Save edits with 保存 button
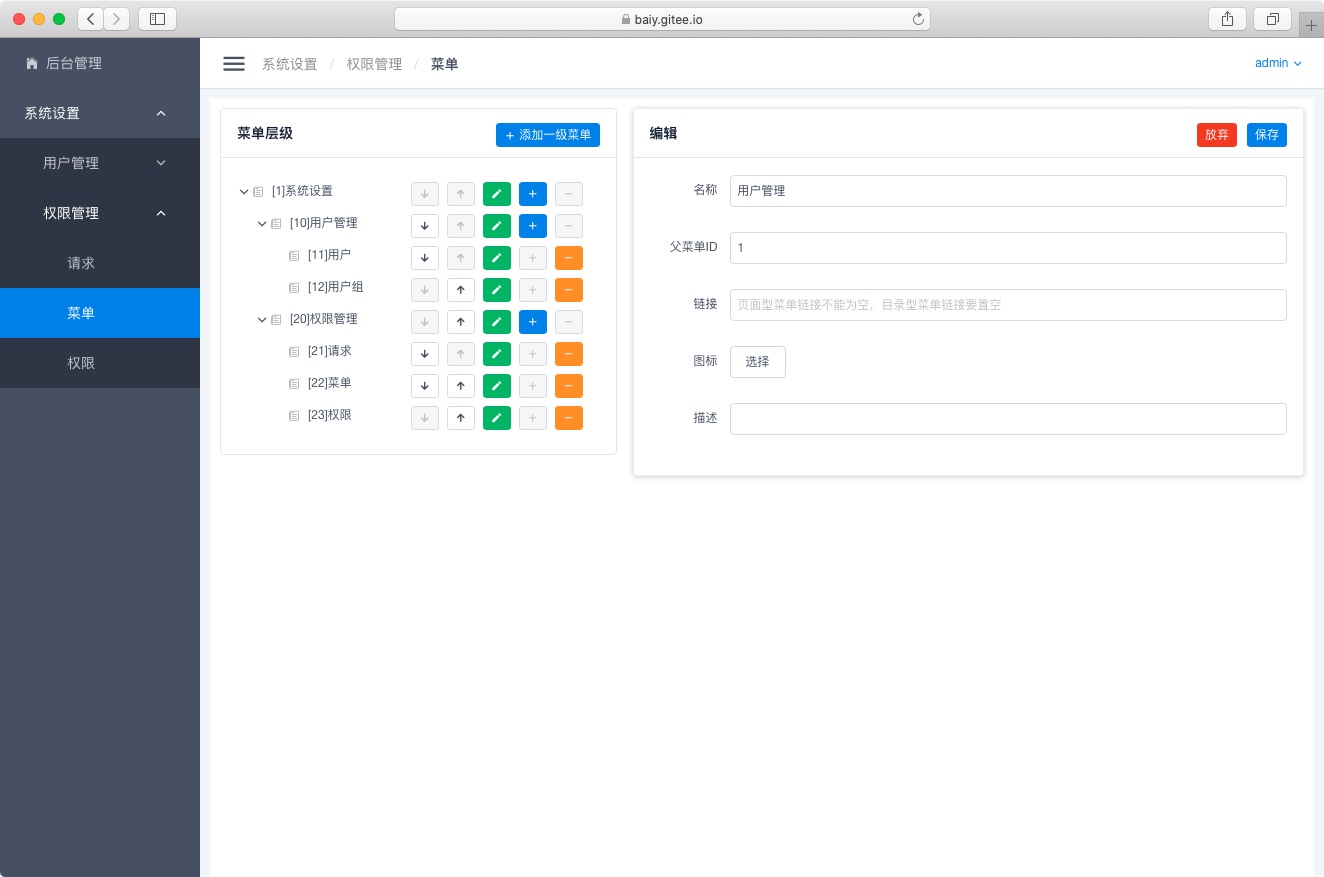This screenshot has width=1324, height=877. click(x=1267, y=135)
